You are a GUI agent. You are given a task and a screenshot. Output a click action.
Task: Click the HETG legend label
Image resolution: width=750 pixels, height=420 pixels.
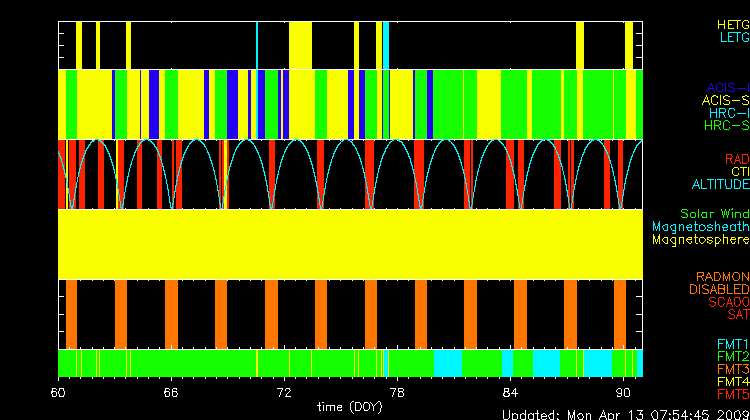pyautogui.click(x=732, y=23)
